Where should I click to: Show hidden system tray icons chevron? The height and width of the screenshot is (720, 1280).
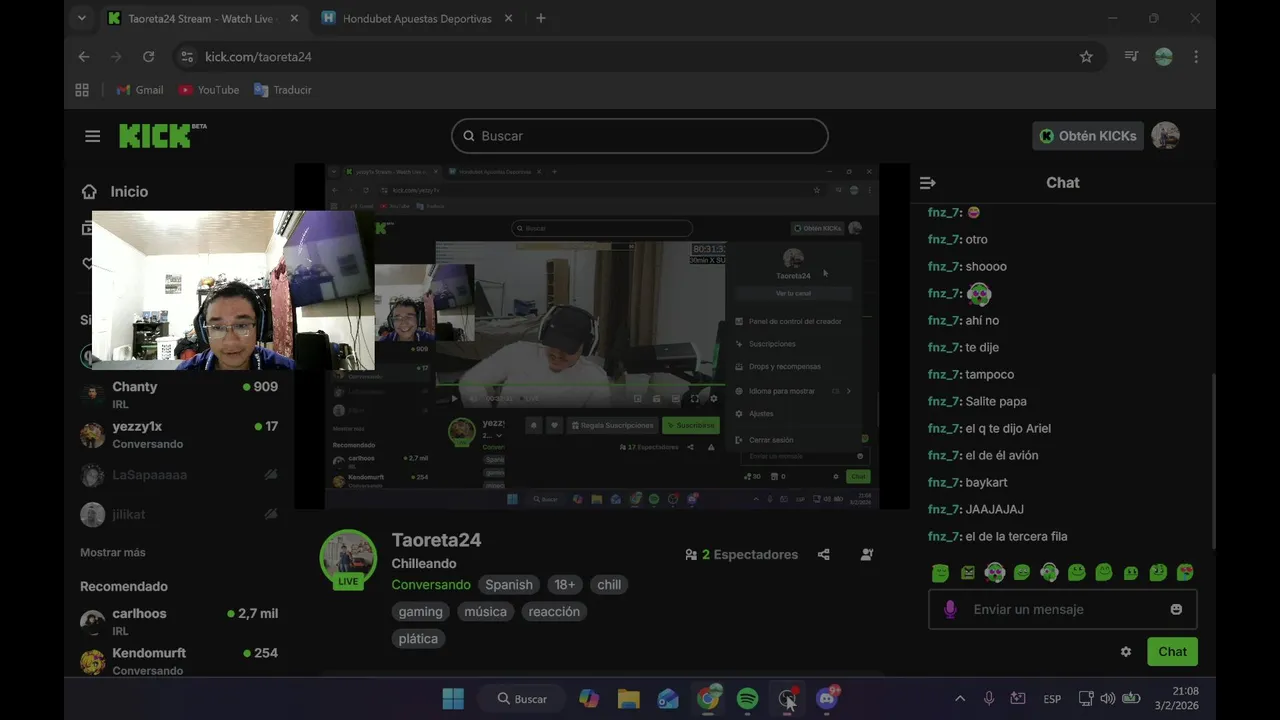pos(960,699)
